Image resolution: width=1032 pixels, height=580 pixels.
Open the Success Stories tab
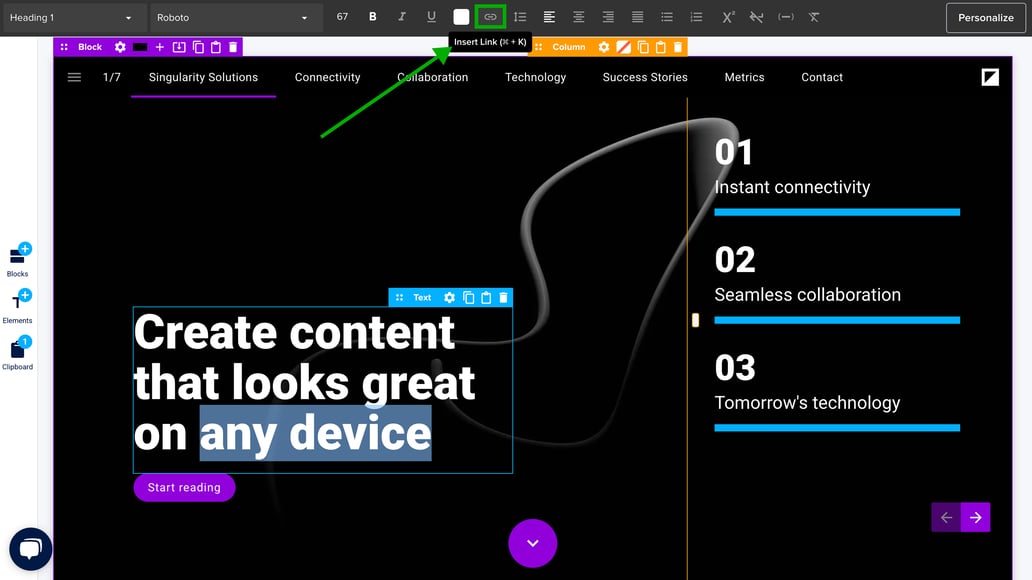[x=645, y=77]
